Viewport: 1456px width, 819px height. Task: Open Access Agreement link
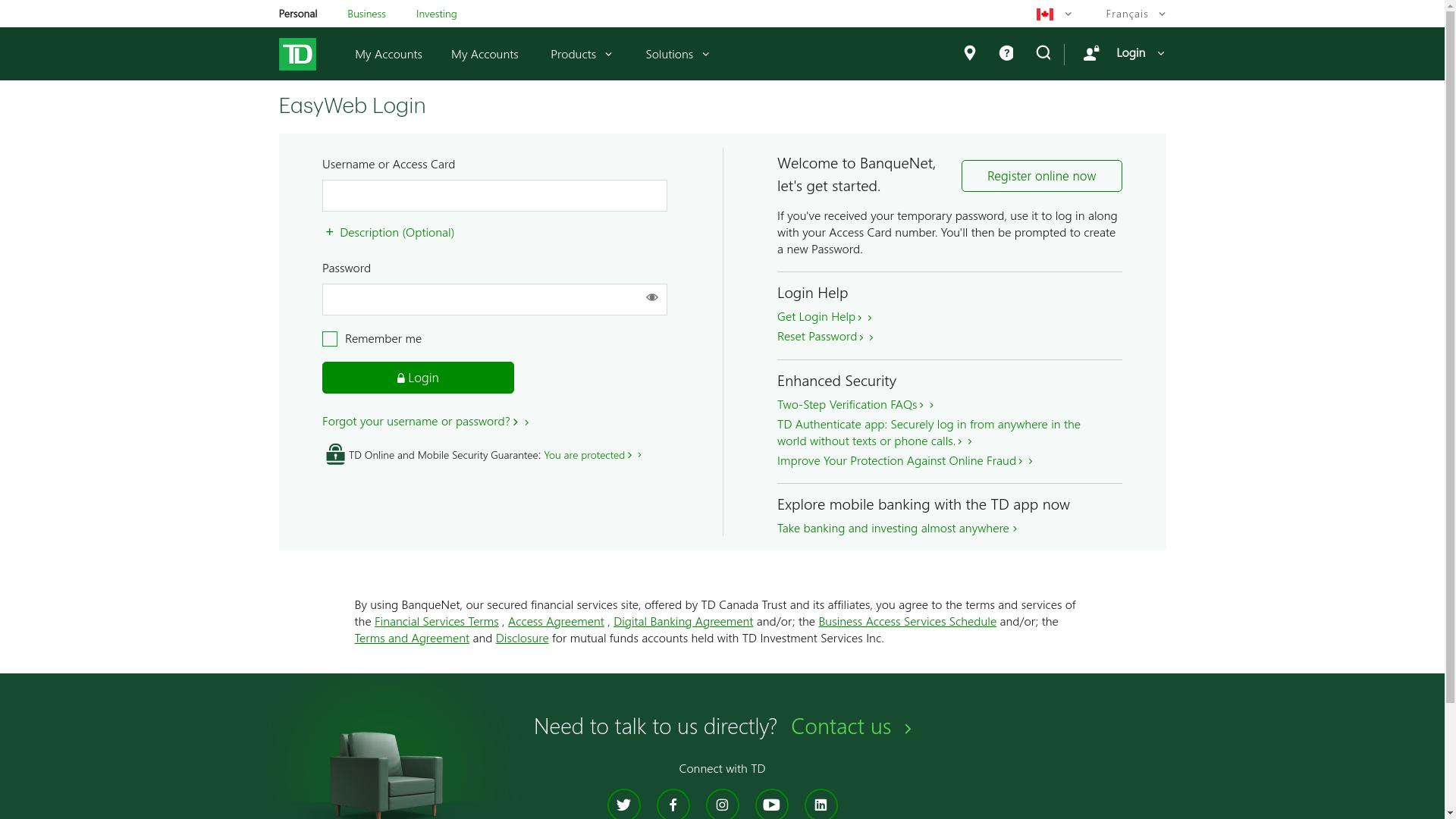coord(556,621)
